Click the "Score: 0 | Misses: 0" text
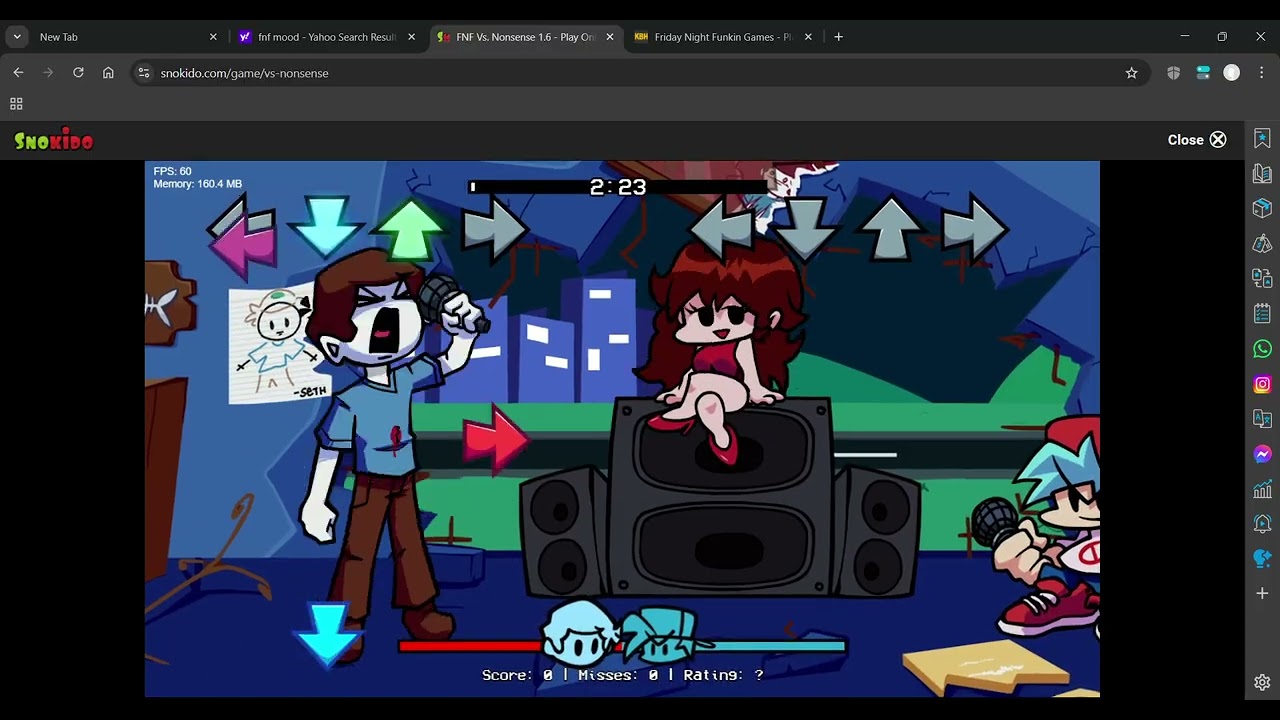 click(x=571, y=675)
